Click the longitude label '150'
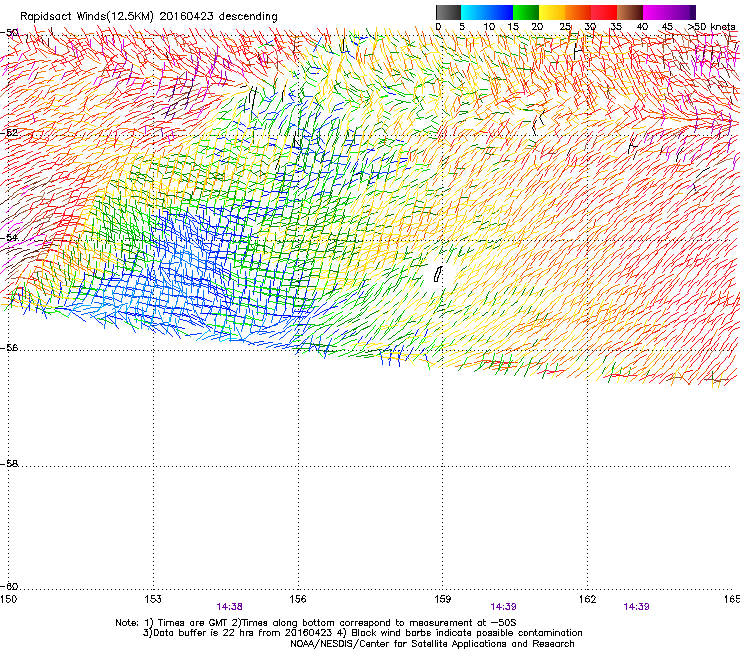 click(9, 599)
